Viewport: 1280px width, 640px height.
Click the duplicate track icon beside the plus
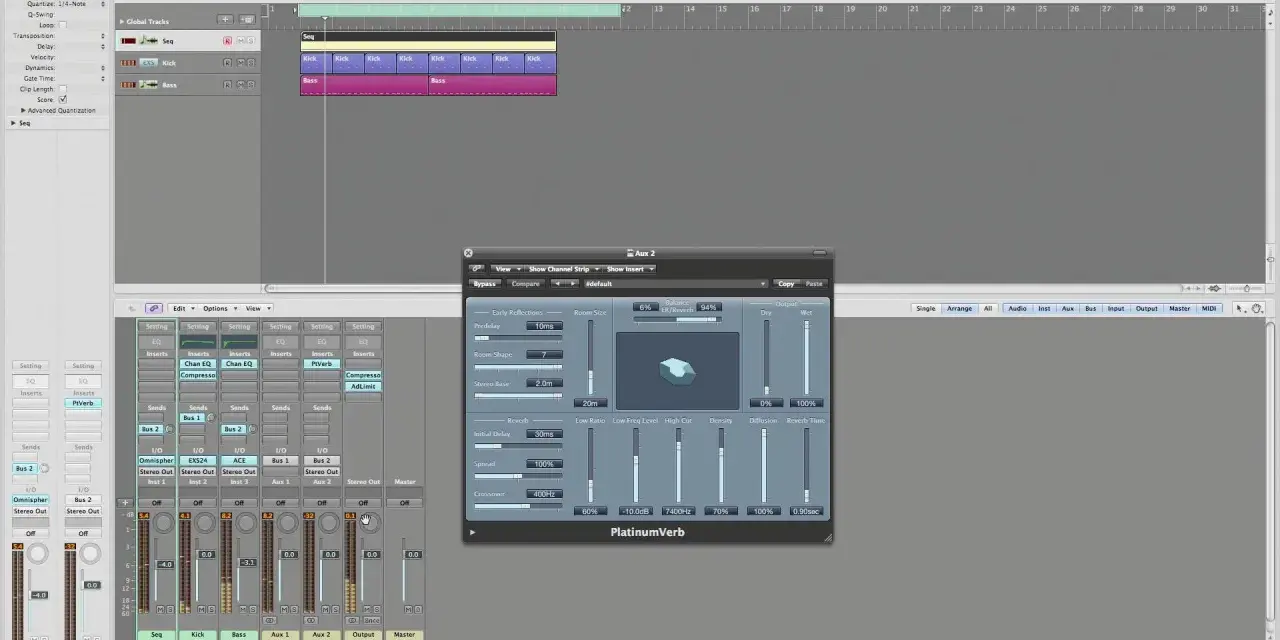247,19
